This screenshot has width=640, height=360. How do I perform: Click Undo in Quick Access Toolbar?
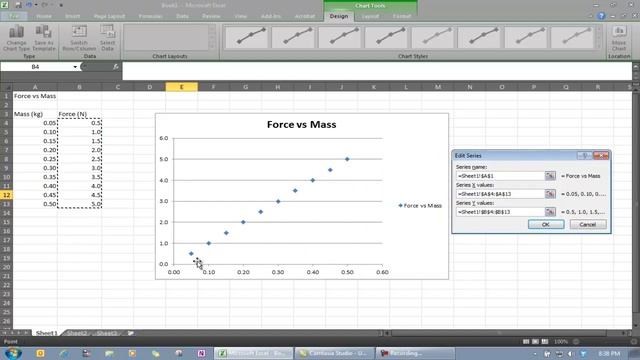(x=29, y=5)
